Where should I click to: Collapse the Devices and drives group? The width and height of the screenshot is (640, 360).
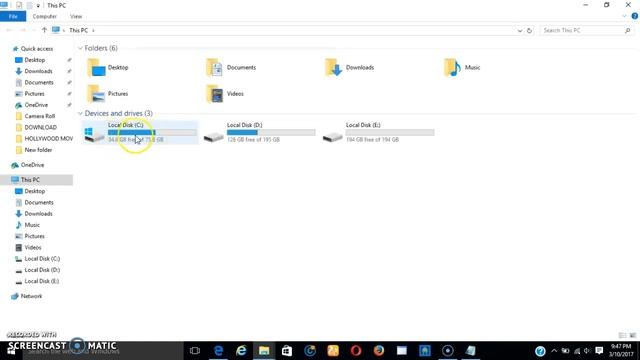(80, 113)
